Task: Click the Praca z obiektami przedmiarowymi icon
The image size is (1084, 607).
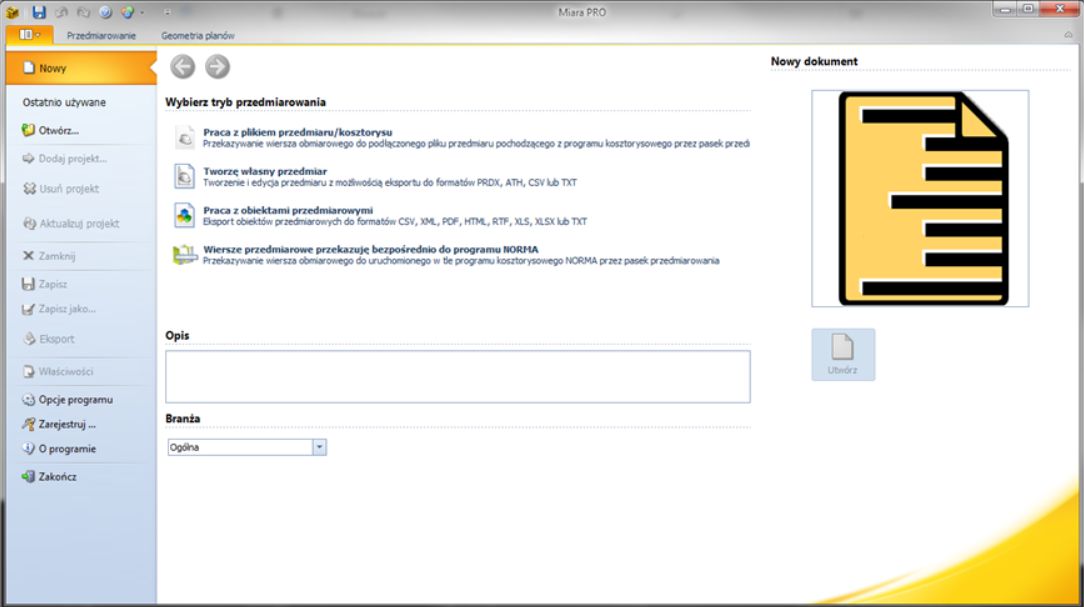Action: point(185,215)
